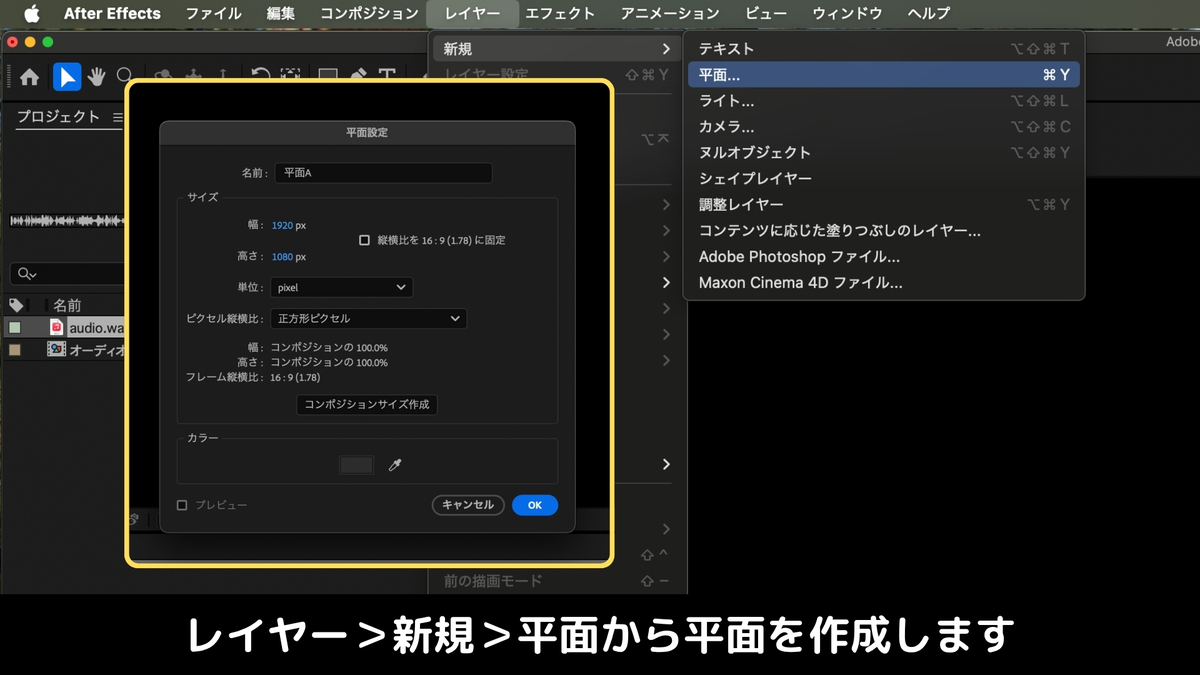Open the Apple menu
Image resolution: width=1200 pixels, height=675 pixels.
point(31,13)
